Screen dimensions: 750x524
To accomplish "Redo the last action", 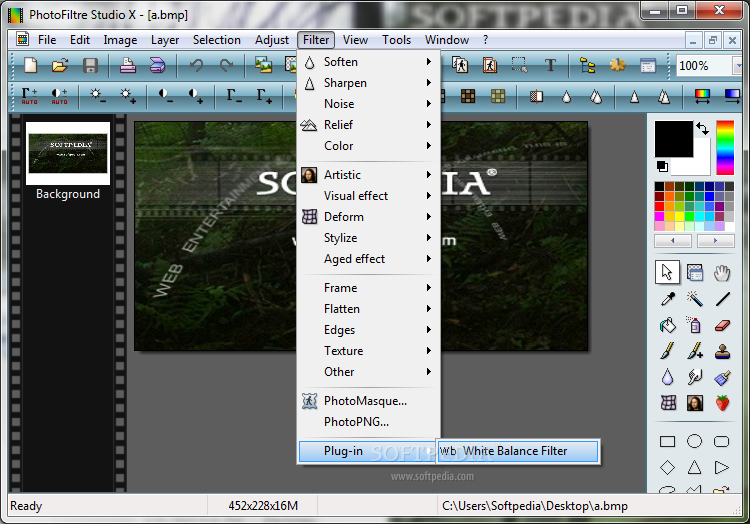I will pyautogui.click(x=226, y=65).
